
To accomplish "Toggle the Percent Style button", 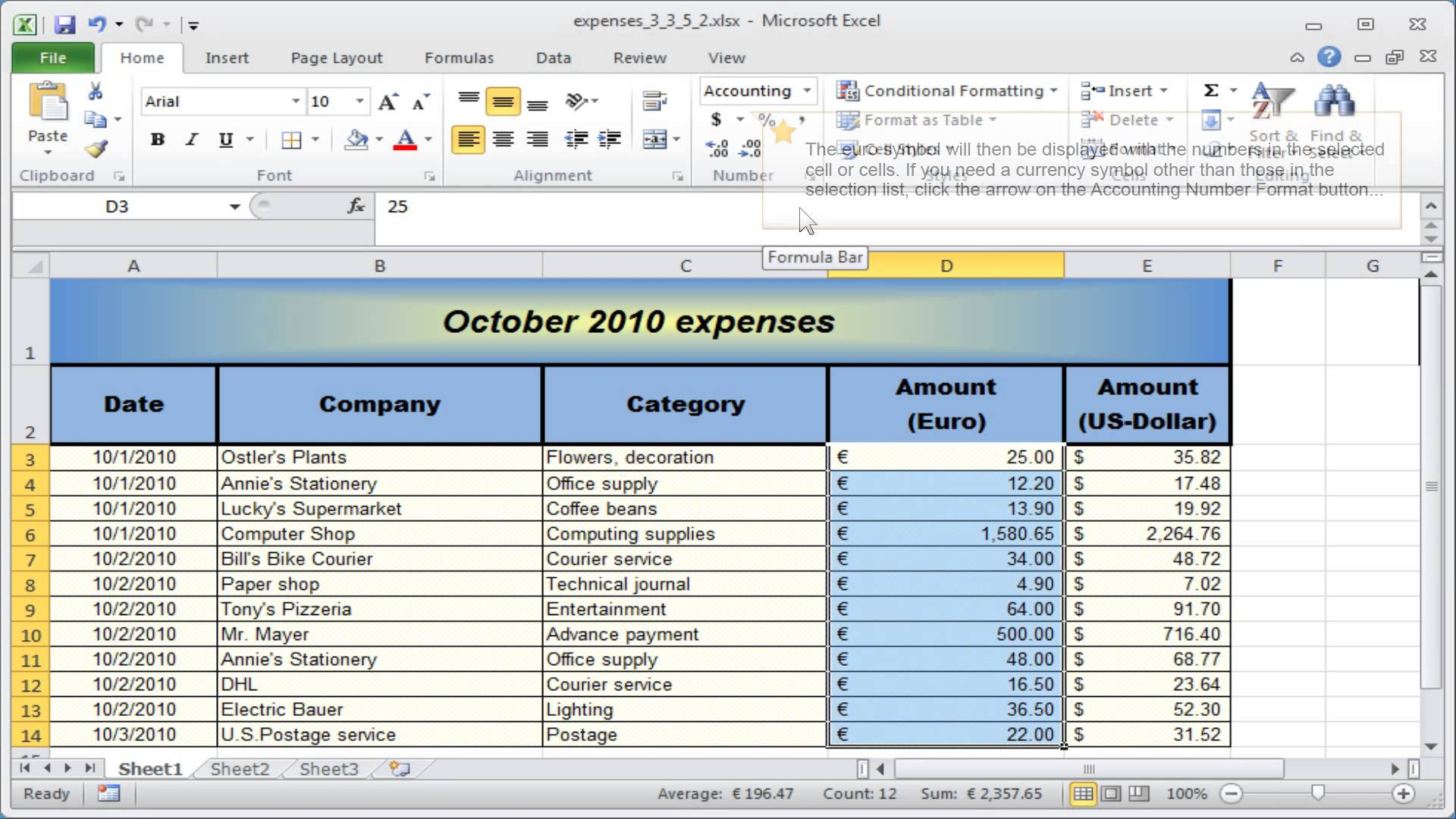I will coord(765,118).
